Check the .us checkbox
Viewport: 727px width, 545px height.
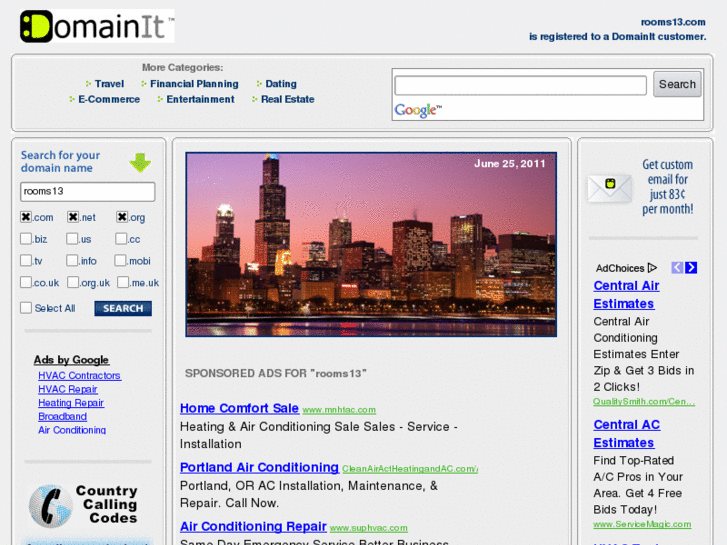click(x=72, y=238)
